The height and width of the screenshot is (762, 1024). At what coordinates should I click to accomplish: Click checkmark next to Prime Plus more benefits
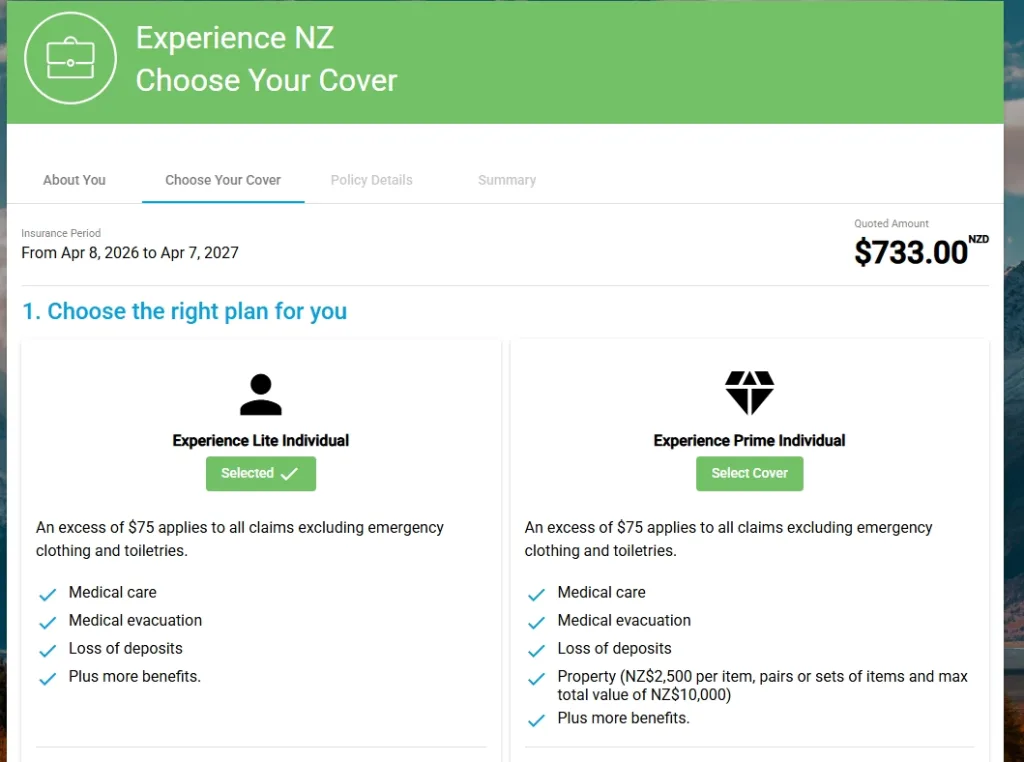tap(537, 720)
